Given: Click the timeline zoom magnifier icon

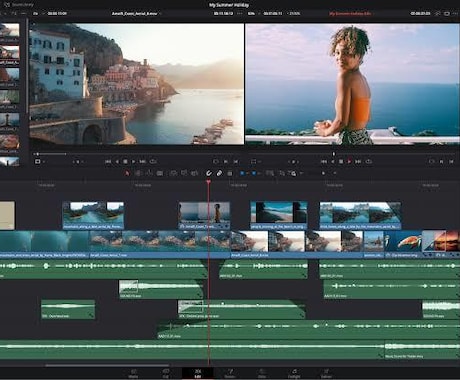Looking at the screenshot, I should click(293, 173).
